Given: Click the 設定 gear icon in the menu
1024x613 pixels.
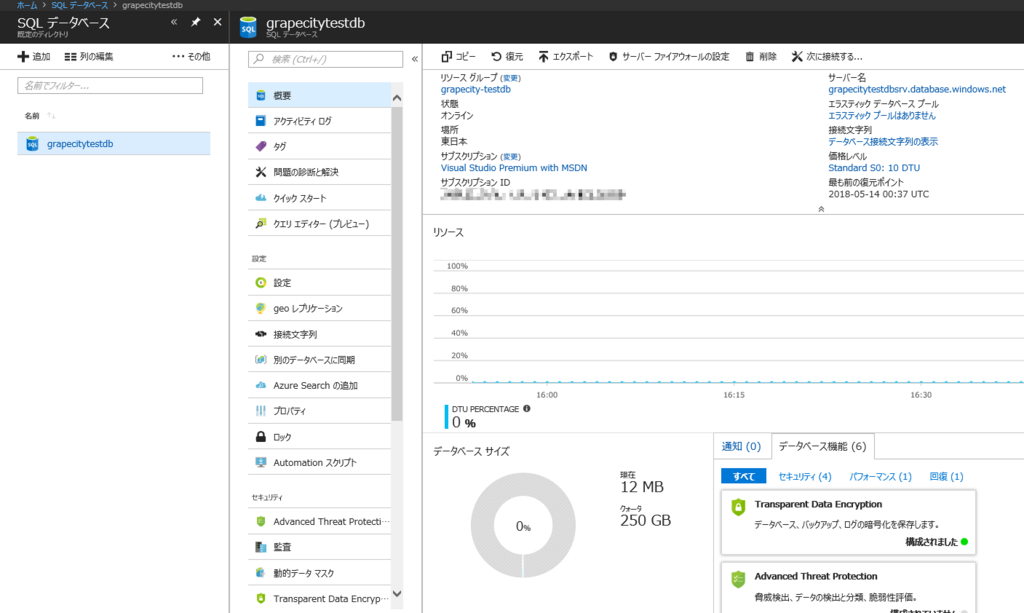Looking at the screenshot, I should tap(261, 283).
